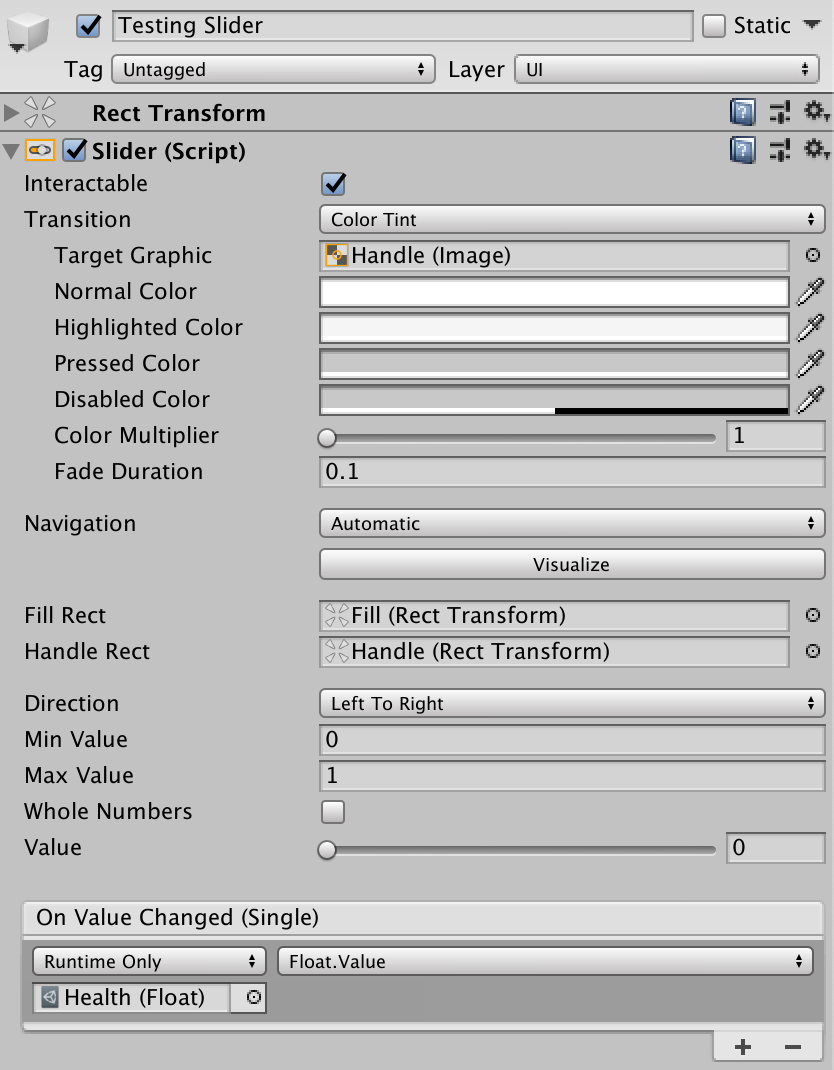The height and width of the screenshot is (1070, 834).
Task: Open Slider component help reference icon
Action: 742,151
